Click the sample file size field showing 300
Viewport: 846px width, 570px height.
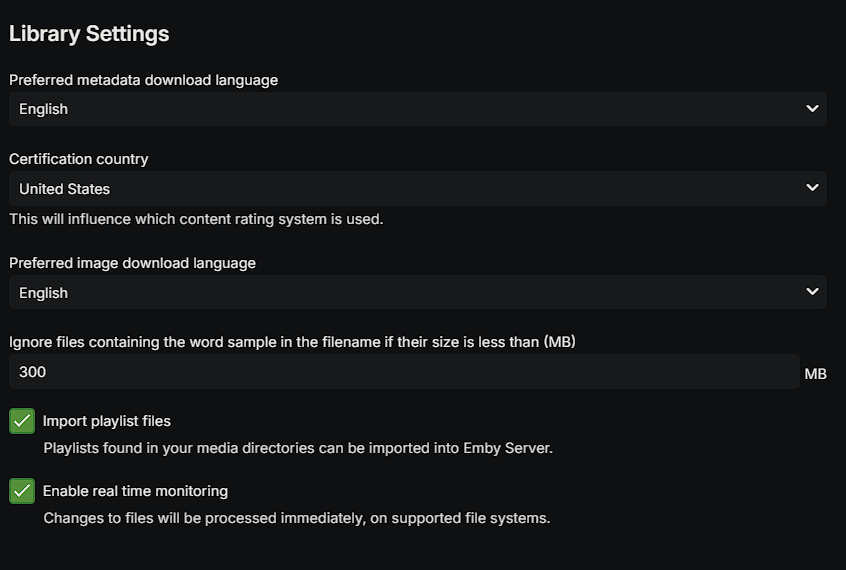(400, 372)
